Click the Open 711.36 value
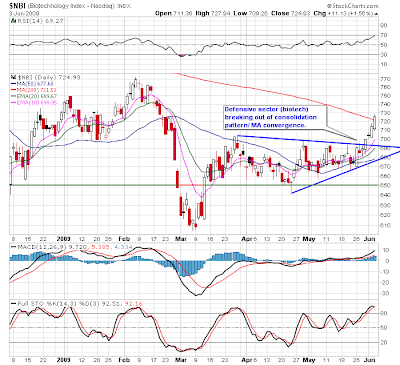The width and height of the screenshot is (400, 365). (174, 13)
